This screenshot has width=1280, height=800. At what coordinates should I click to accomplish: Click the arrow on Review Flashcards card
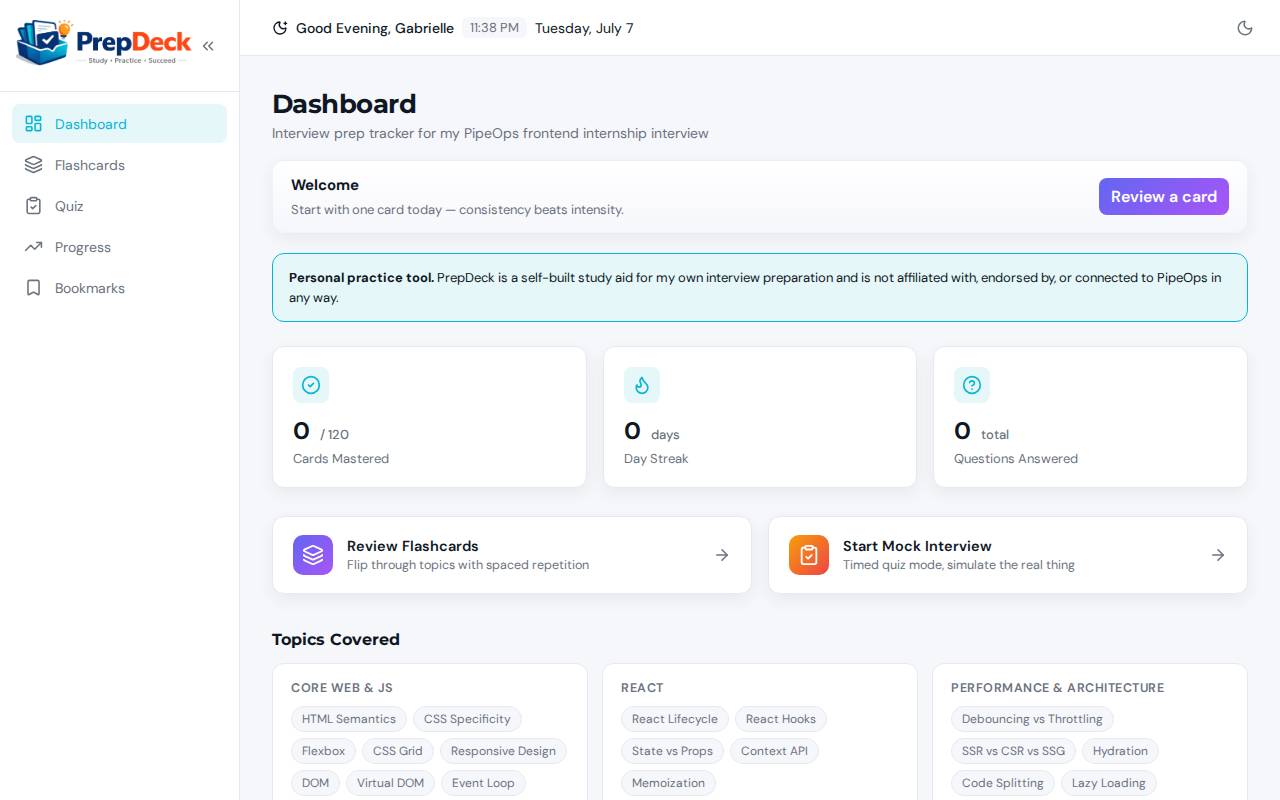pos(722,555)
